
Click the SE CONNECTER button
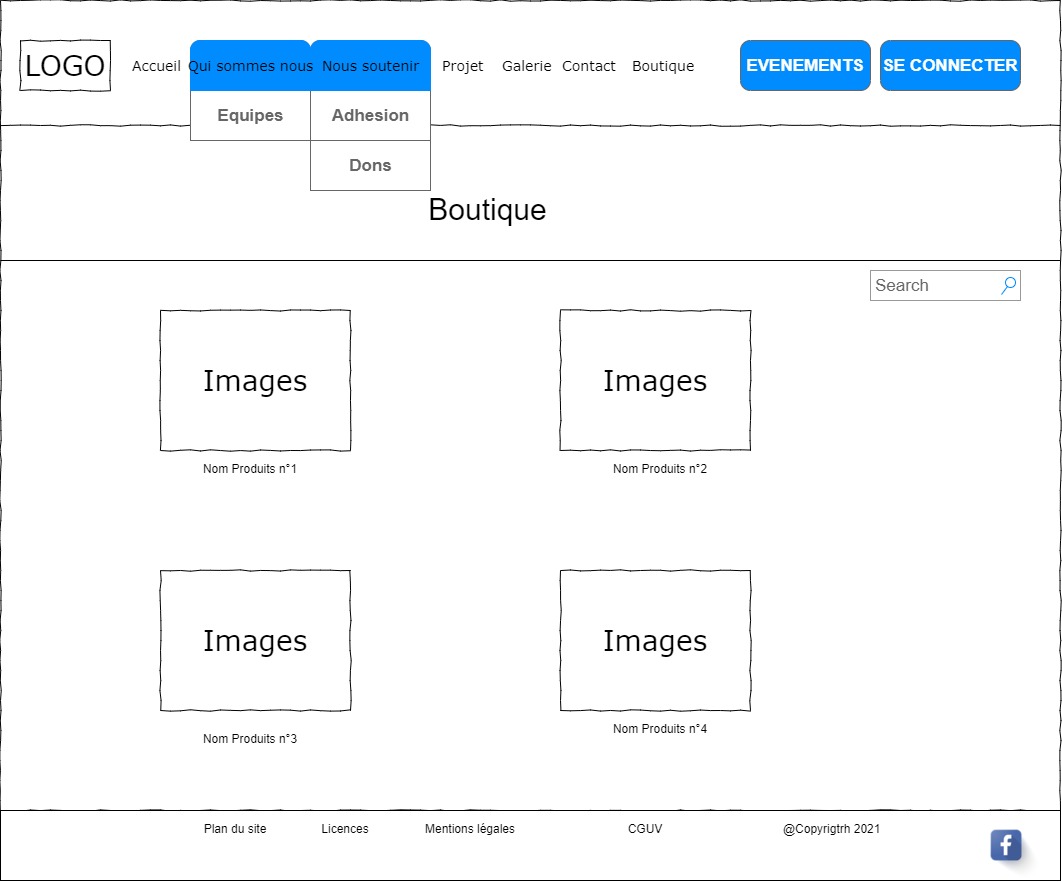[949, 66]
